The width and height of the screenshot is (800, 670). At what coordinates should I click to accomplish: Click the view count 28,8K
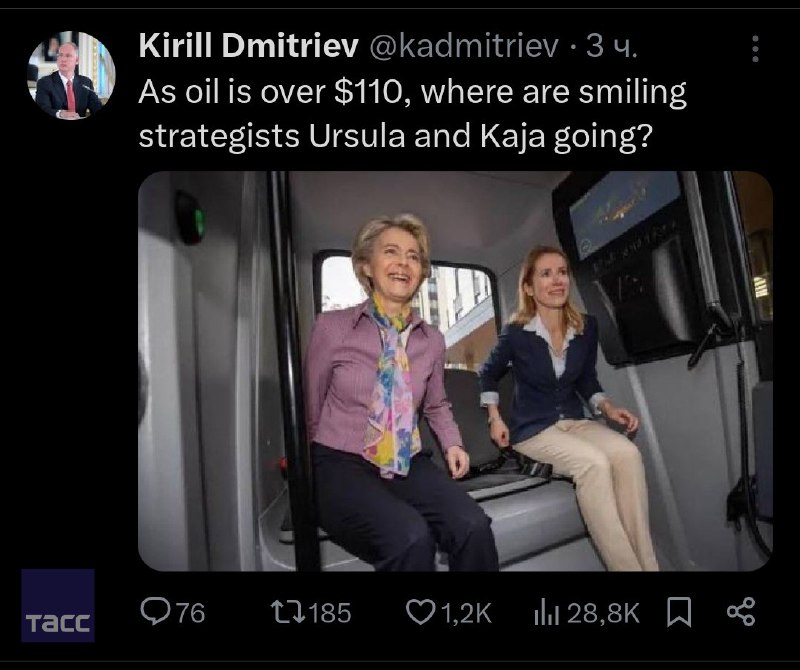point(604,613)
